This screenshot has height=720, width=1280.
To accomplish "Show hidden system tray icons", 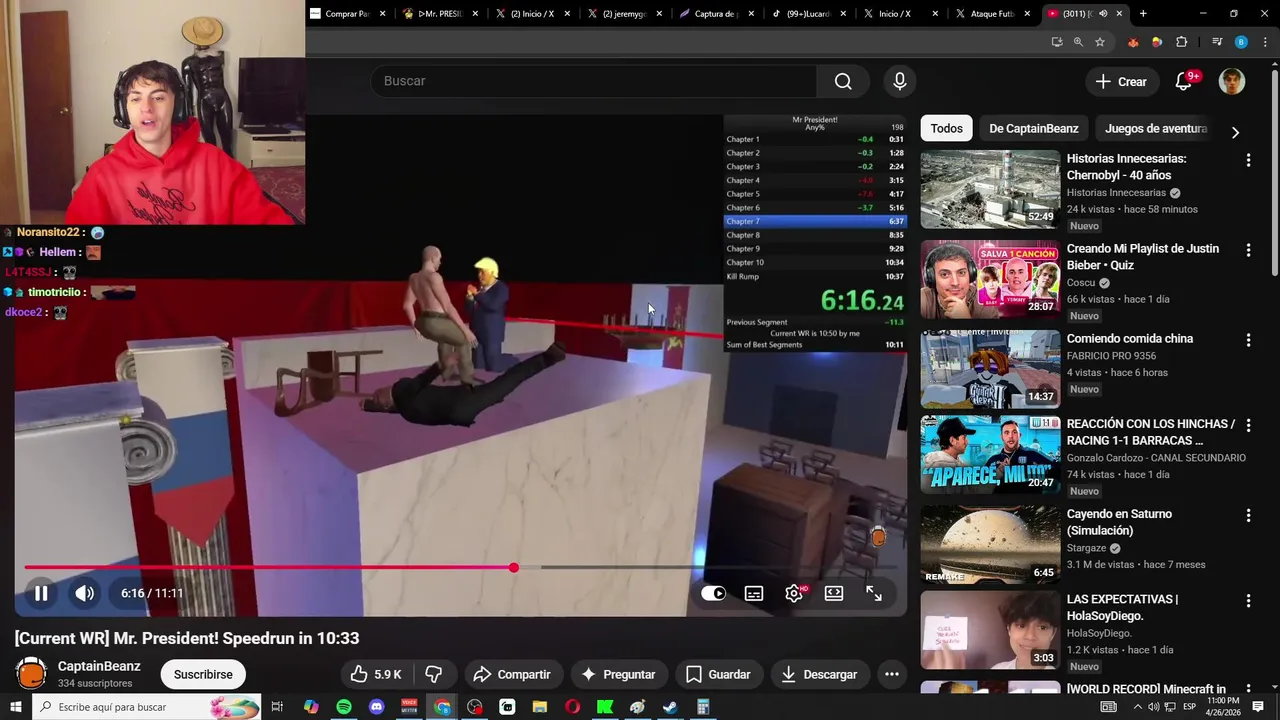I will tap(1136, 707).
